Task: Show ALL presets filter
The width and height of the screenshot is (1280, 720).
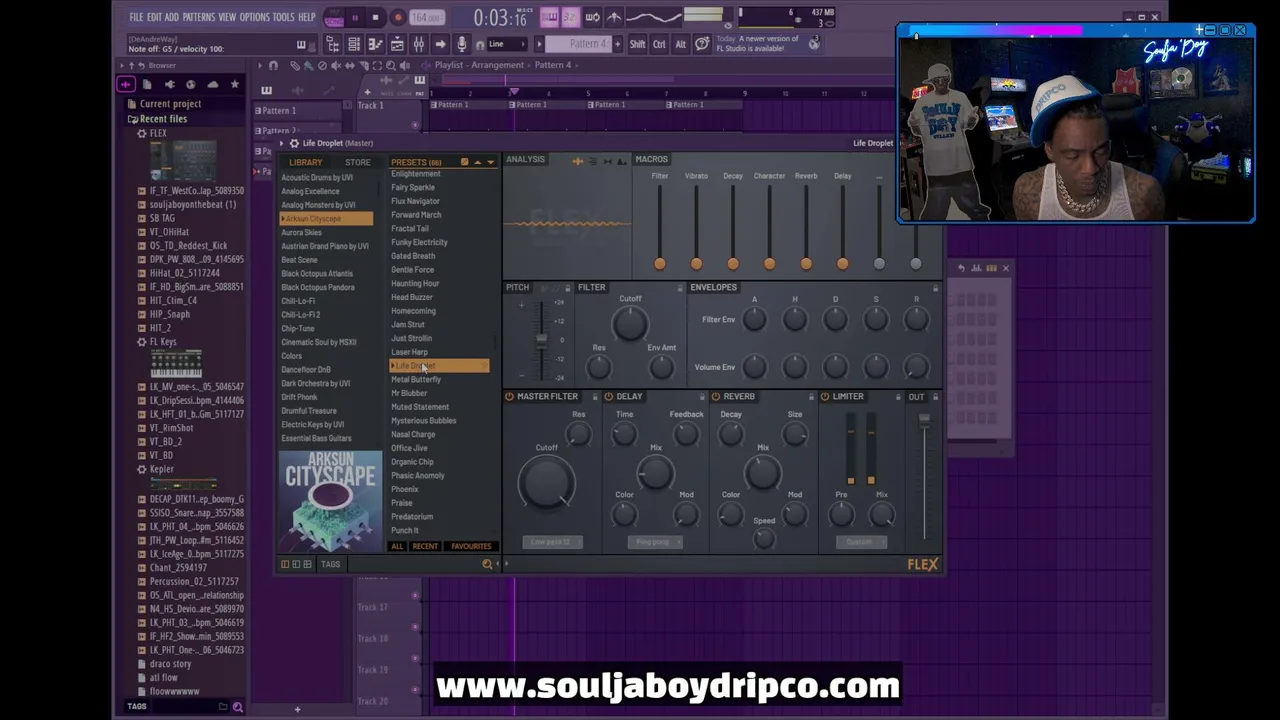Action: coord(397,547)
